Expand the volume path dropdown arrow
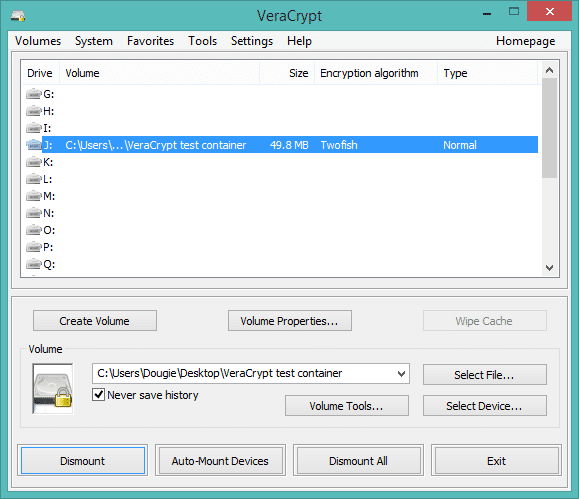The width and height of the screenshot is (579, 499). tap(401, 374)
